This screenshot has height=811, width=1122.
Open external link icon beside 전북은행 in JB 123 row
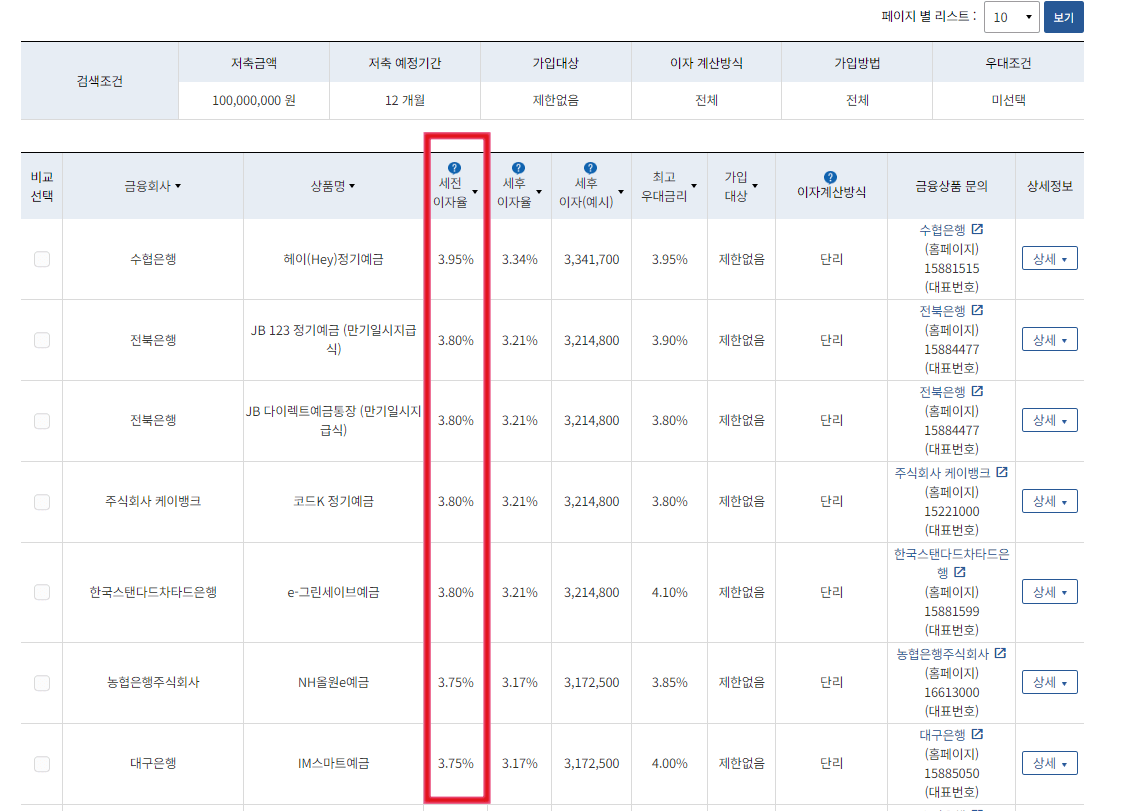977,310
